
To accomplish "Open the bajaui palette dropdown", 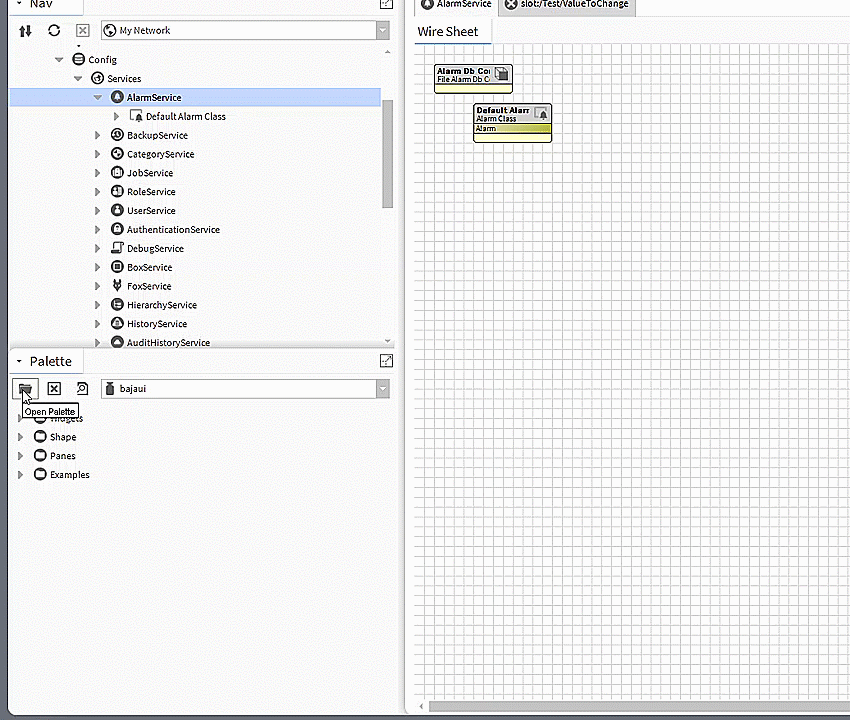I will pyautogui.click(x=382, y=388).
